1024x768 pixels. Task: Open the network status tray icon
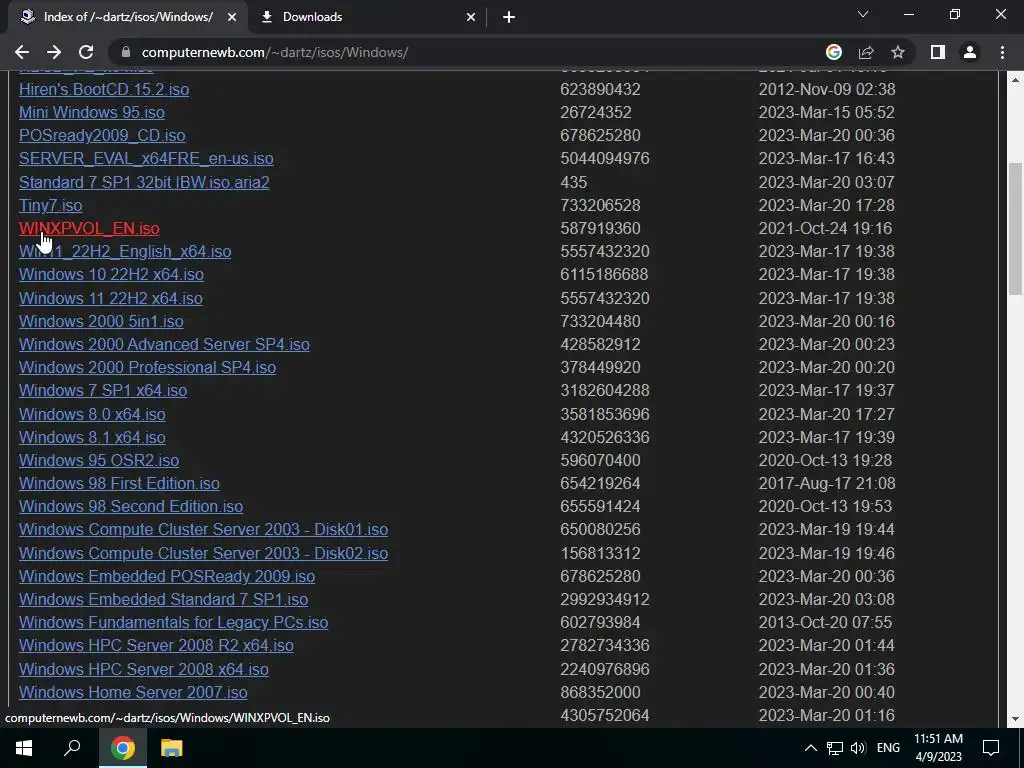click(835, 748)
